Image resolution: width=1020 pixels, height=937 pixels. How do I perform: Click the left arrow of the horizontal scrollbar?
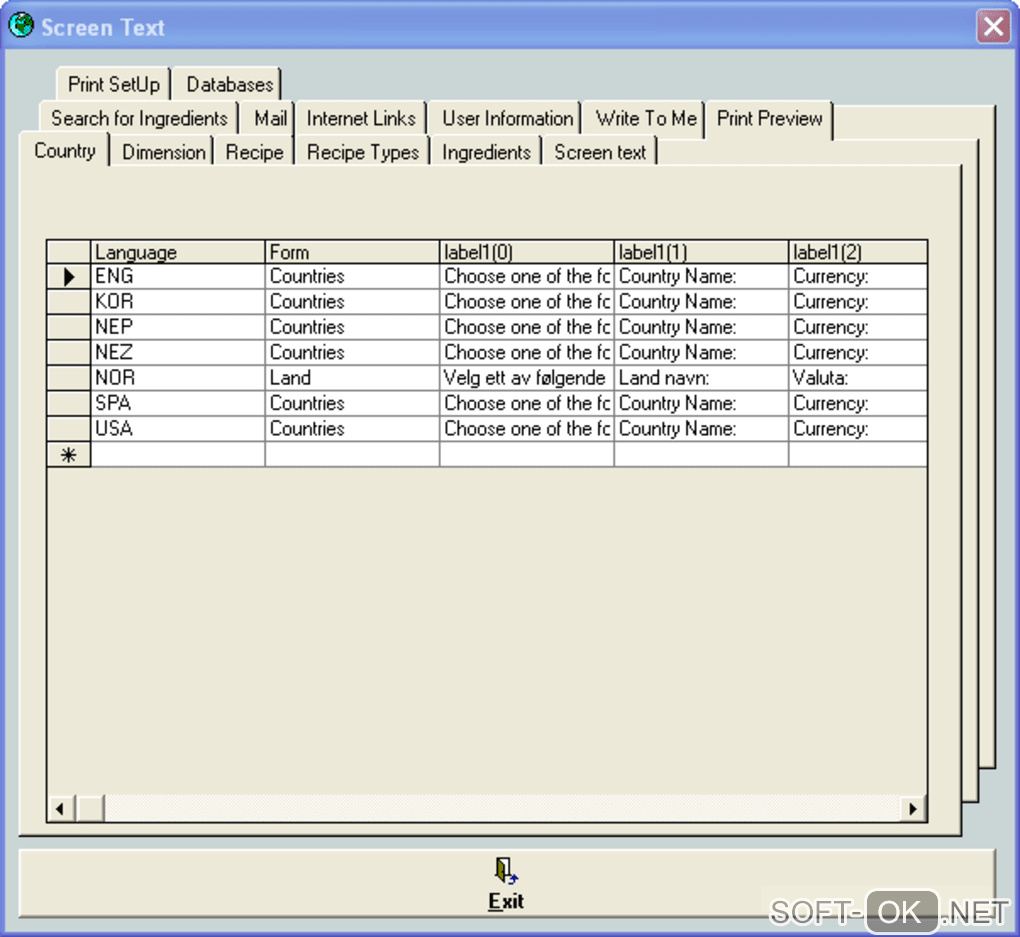pos(60,809)
